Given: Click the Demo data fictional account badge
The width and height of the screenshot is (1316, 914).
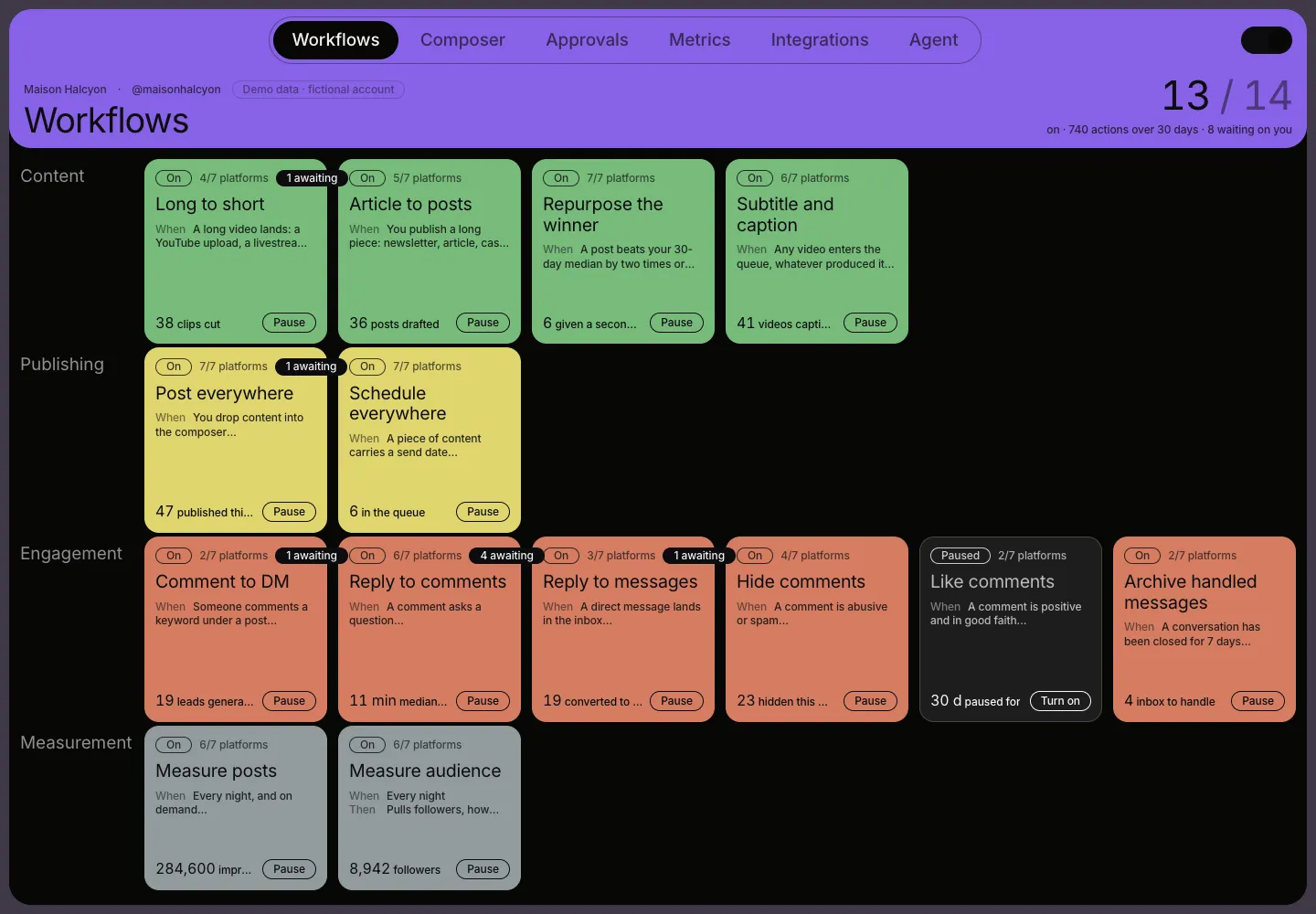Looking at the screenshot, I should [x=318, y=90].
